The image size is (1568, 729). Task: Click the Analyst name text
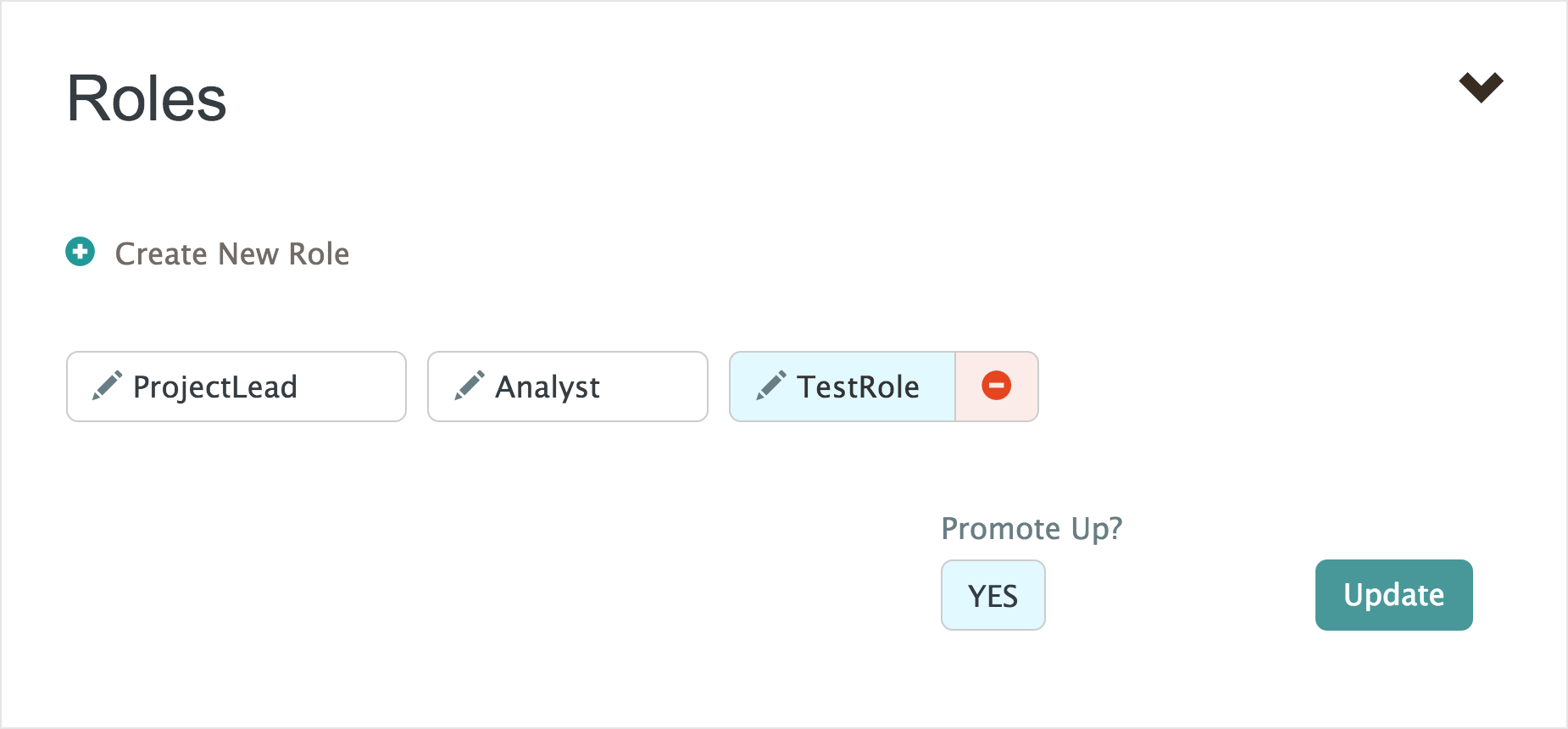point(548,387)
